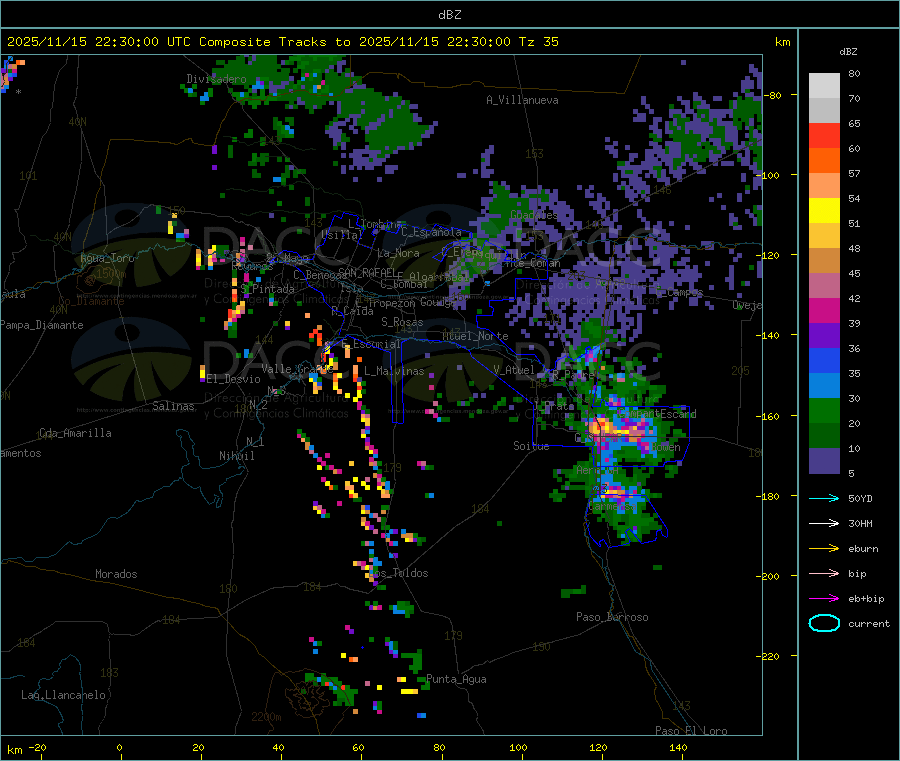Click the cyan 'current' ellipse legend symbol
Screen dimensions: 900x761
(824, 623)
